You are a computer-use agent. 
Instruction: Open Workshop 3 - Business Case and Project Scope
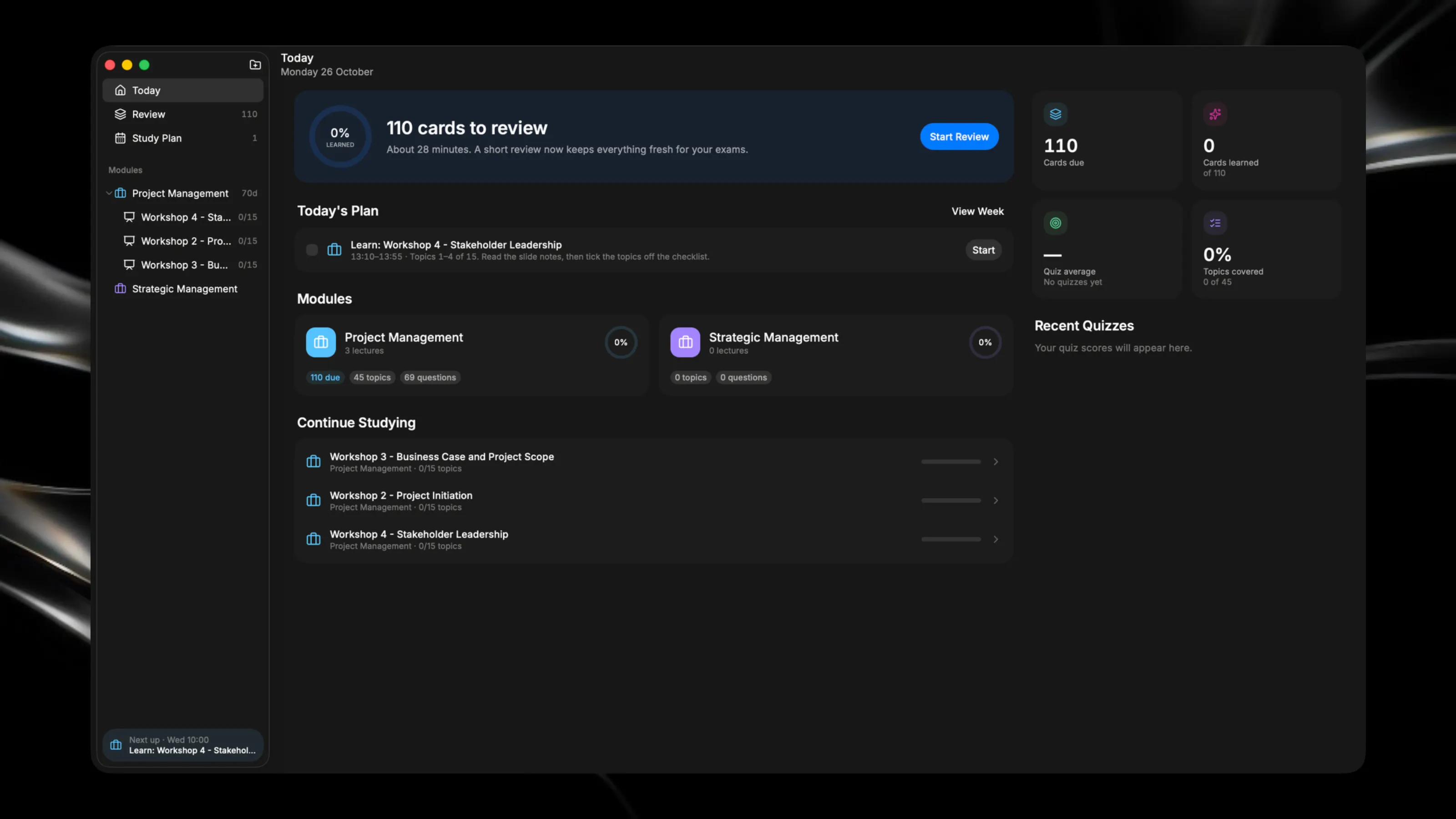tap(653, 462)
